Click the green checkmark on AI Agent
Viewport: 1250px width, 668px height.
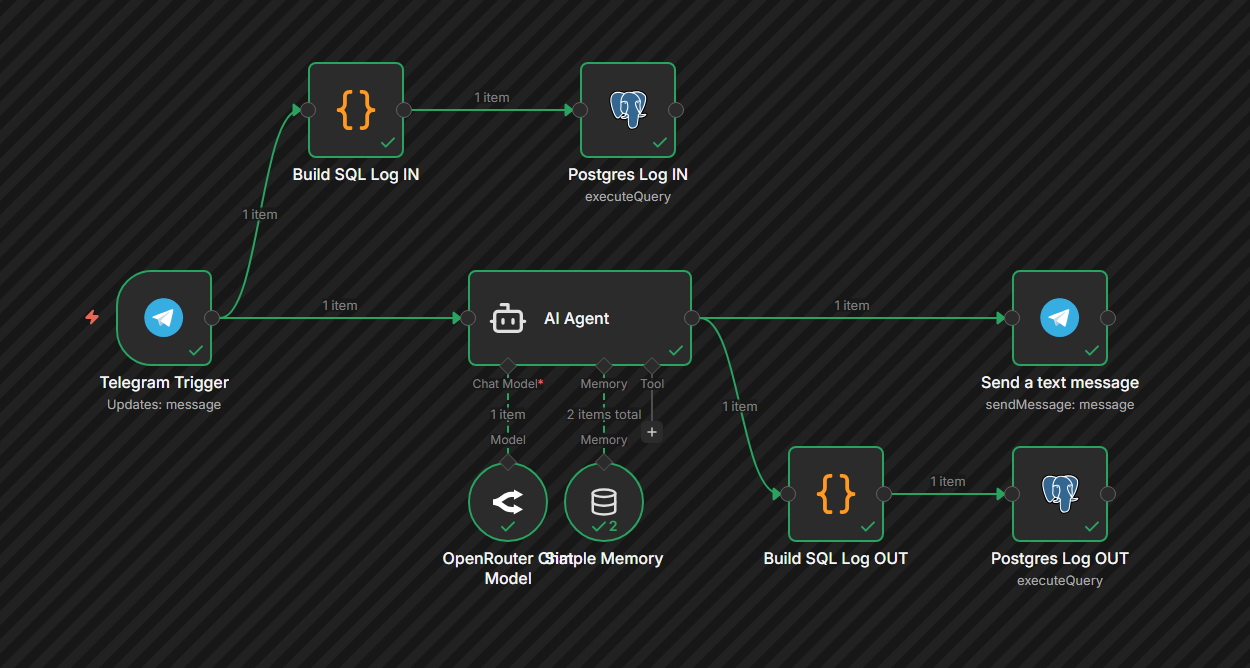coord(676,350)
